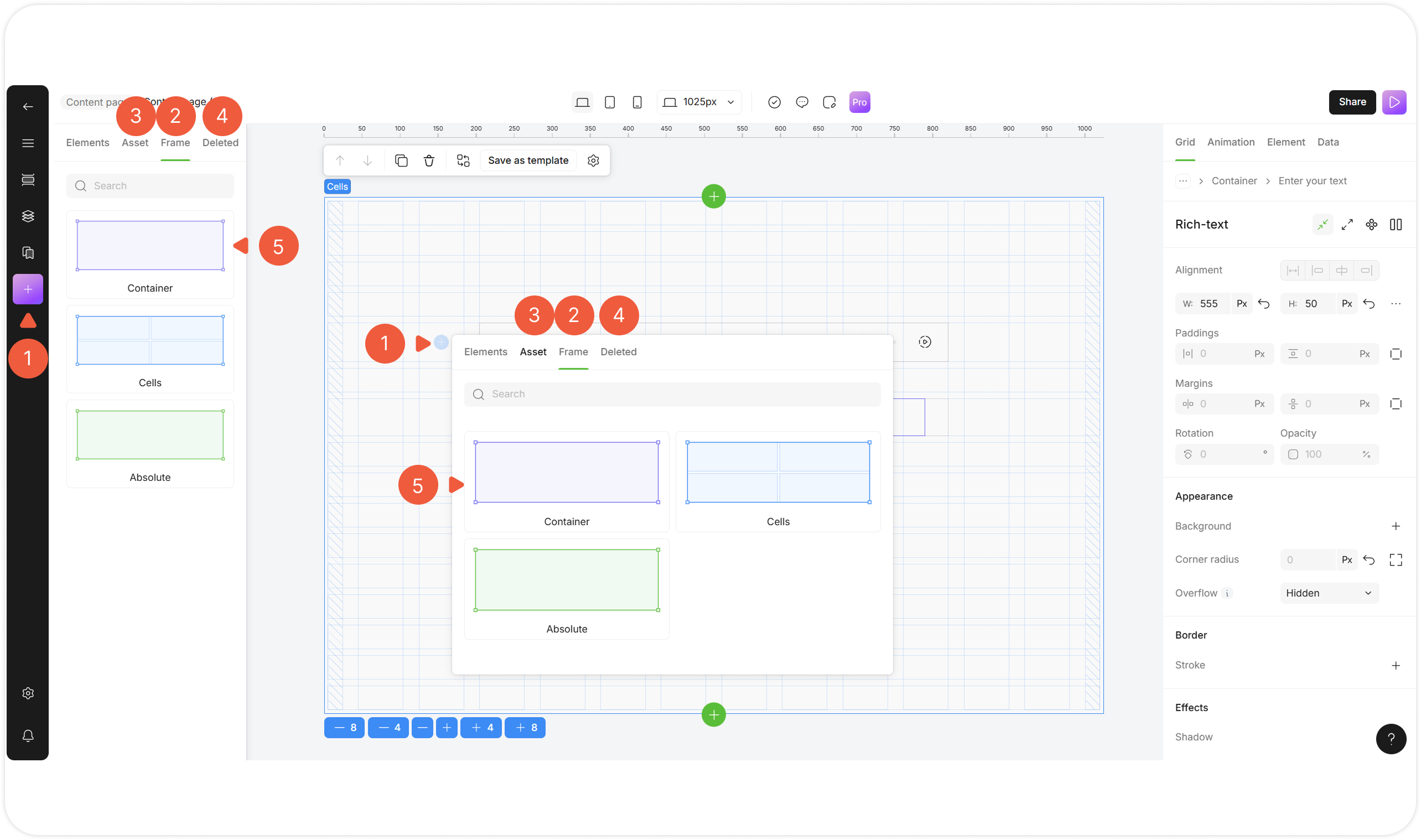Expand the breadcrumb ellipsis button

pos(1183,181)
